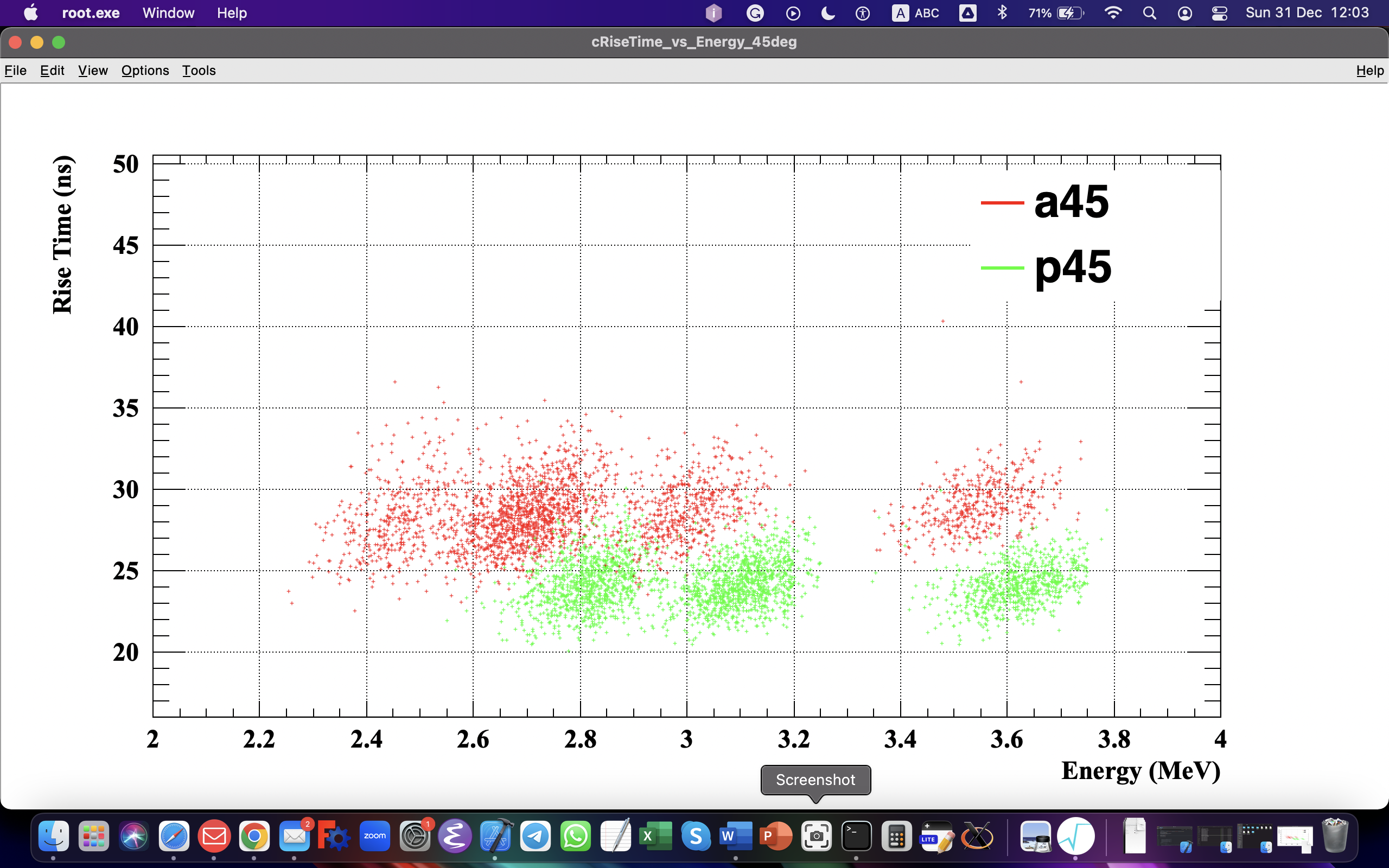Launch Emacs from the dock

[x=455, y=836]
